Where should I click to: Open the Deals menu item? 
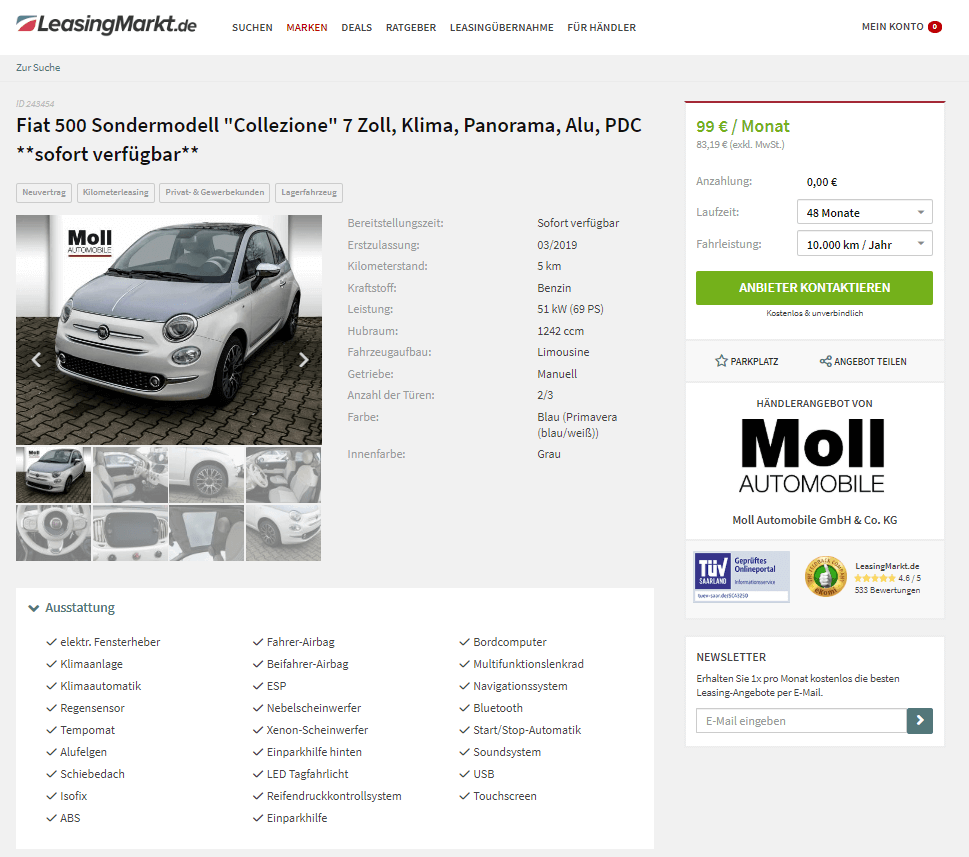[357, 27]
